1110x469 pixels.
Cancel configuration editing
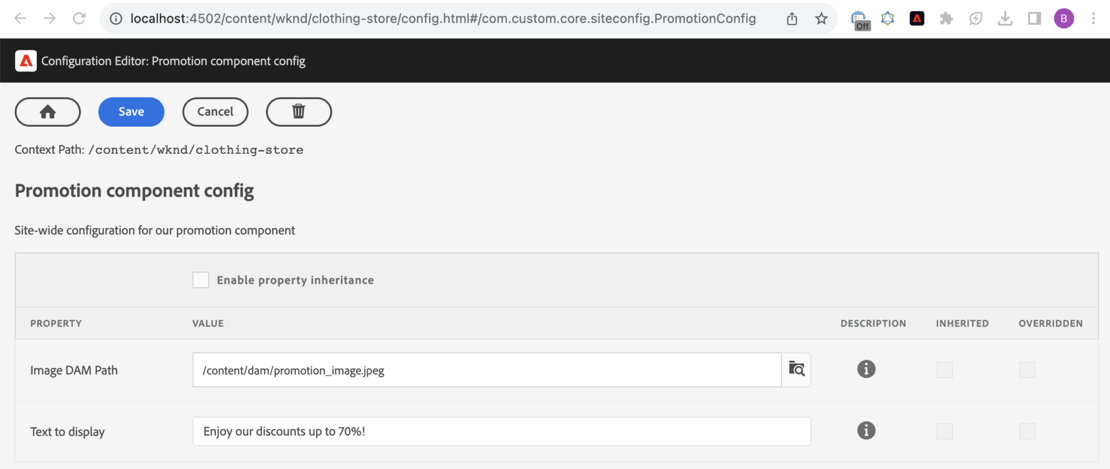click(215, 112)
